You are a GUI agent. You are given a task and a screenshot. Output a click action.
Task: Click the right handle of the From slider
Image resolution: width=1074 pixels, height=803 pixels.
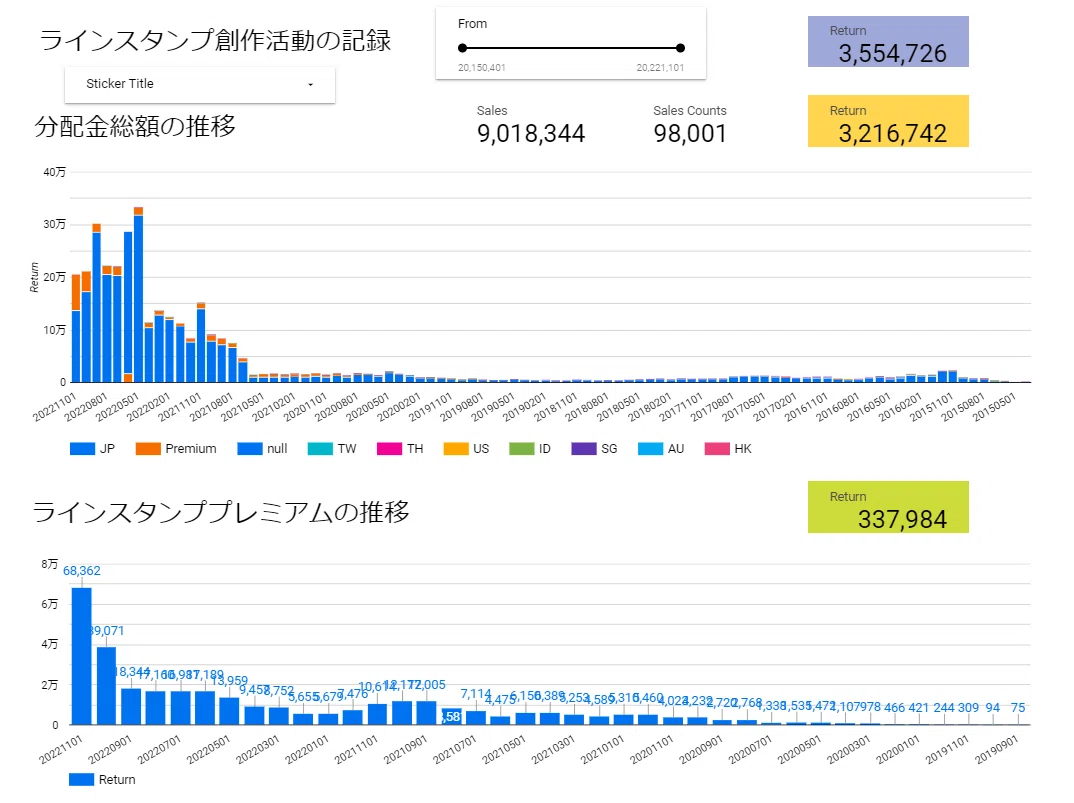point(680,48)
